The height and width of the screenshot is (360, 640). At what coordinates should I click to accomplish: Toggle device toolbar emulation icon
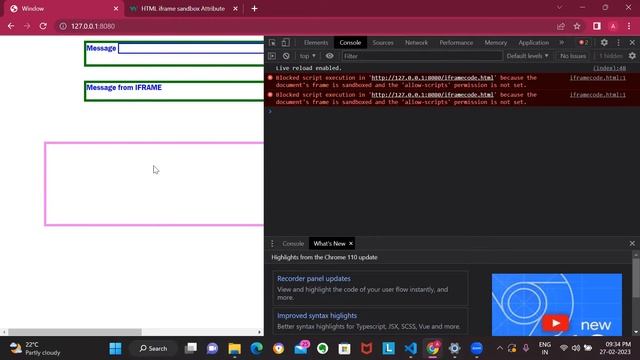coord(286,42)
